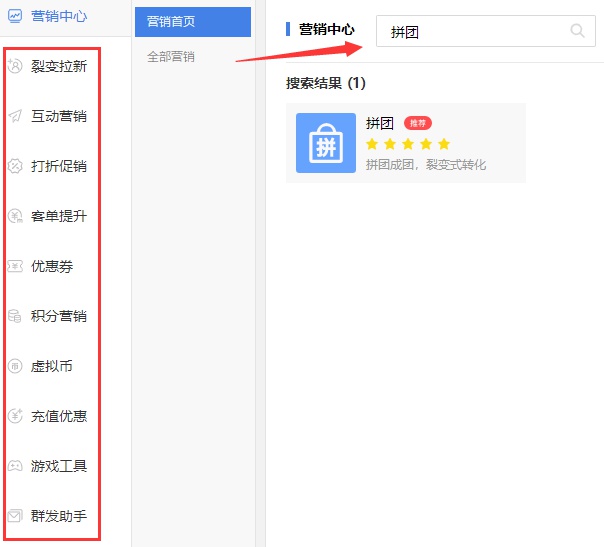The image size is (604, 547).
Task: Click the search magnifier icon
Action: click(x=577, y=30)
